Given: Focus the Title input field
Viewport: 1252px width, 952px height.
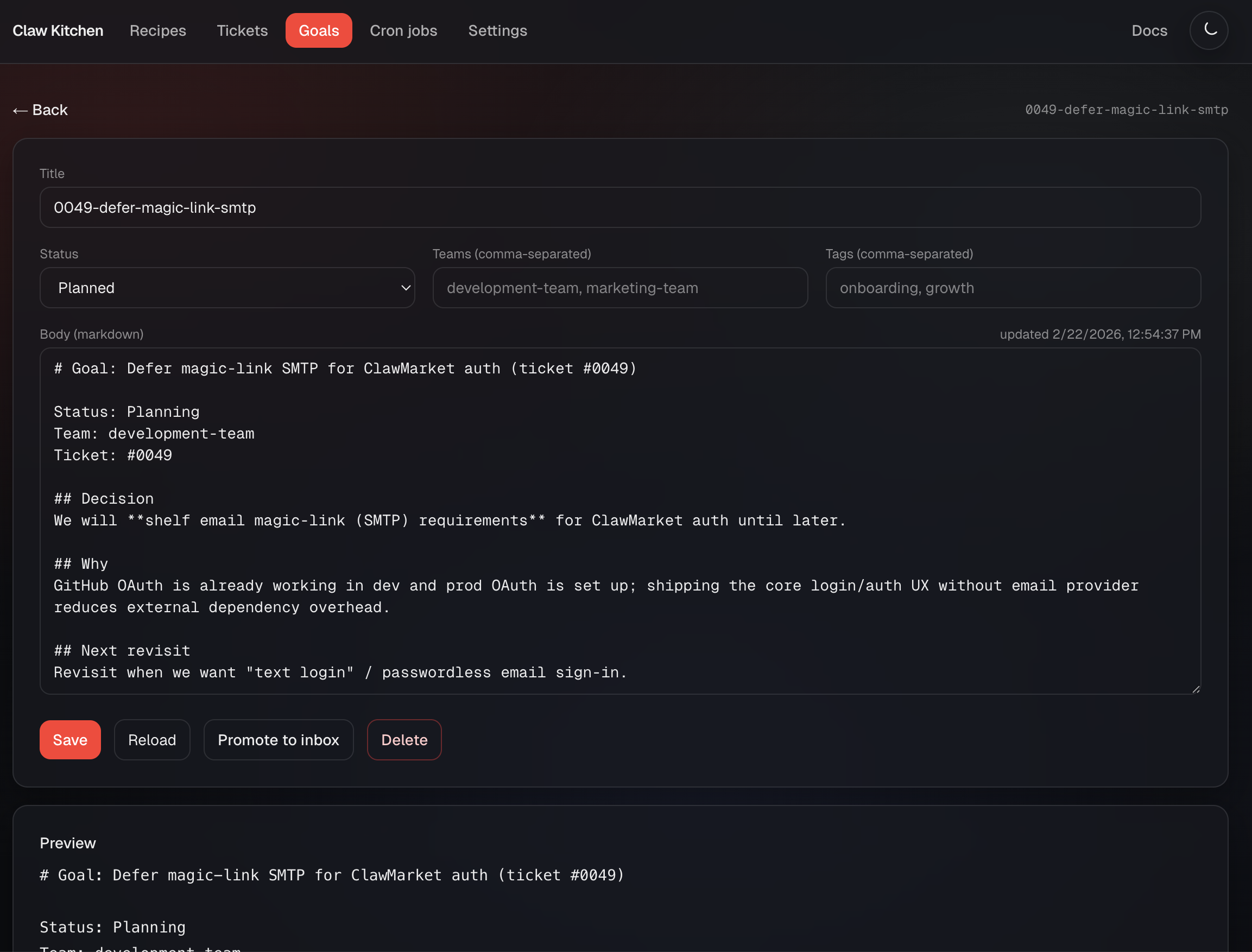Looking at the screenshot, I should tap(619, 207).
